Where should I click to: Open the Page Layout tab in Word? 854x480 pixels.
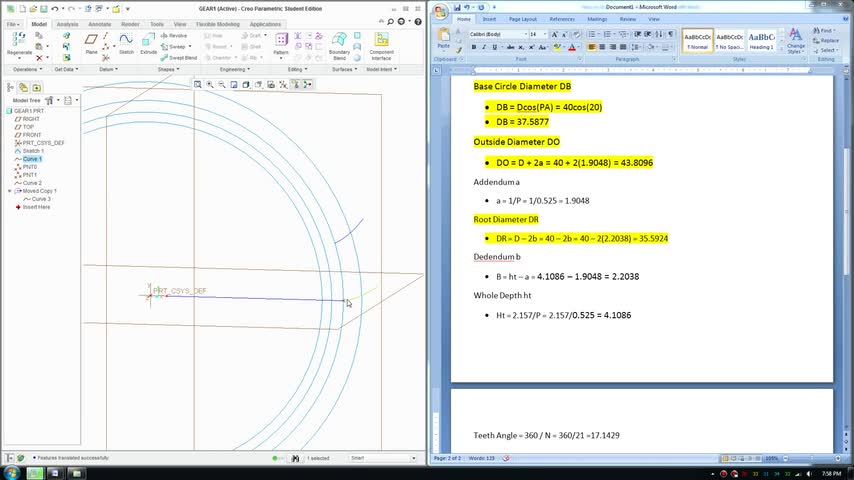coord(522,19)
